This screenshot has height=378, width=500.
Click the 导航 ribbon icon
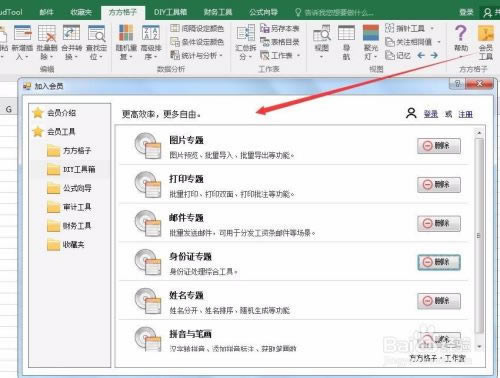tap(346, 34)
